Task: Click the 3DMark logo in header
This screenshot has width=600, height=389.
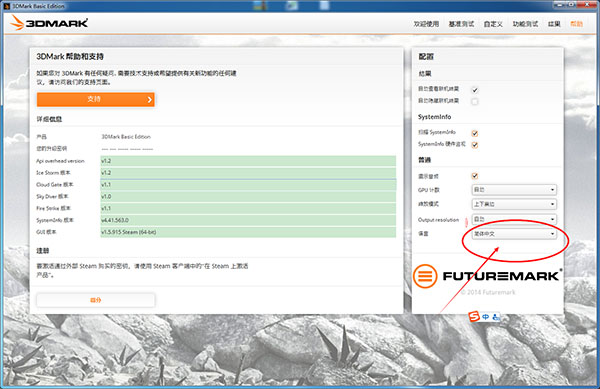Action: (x=49, y=23)
